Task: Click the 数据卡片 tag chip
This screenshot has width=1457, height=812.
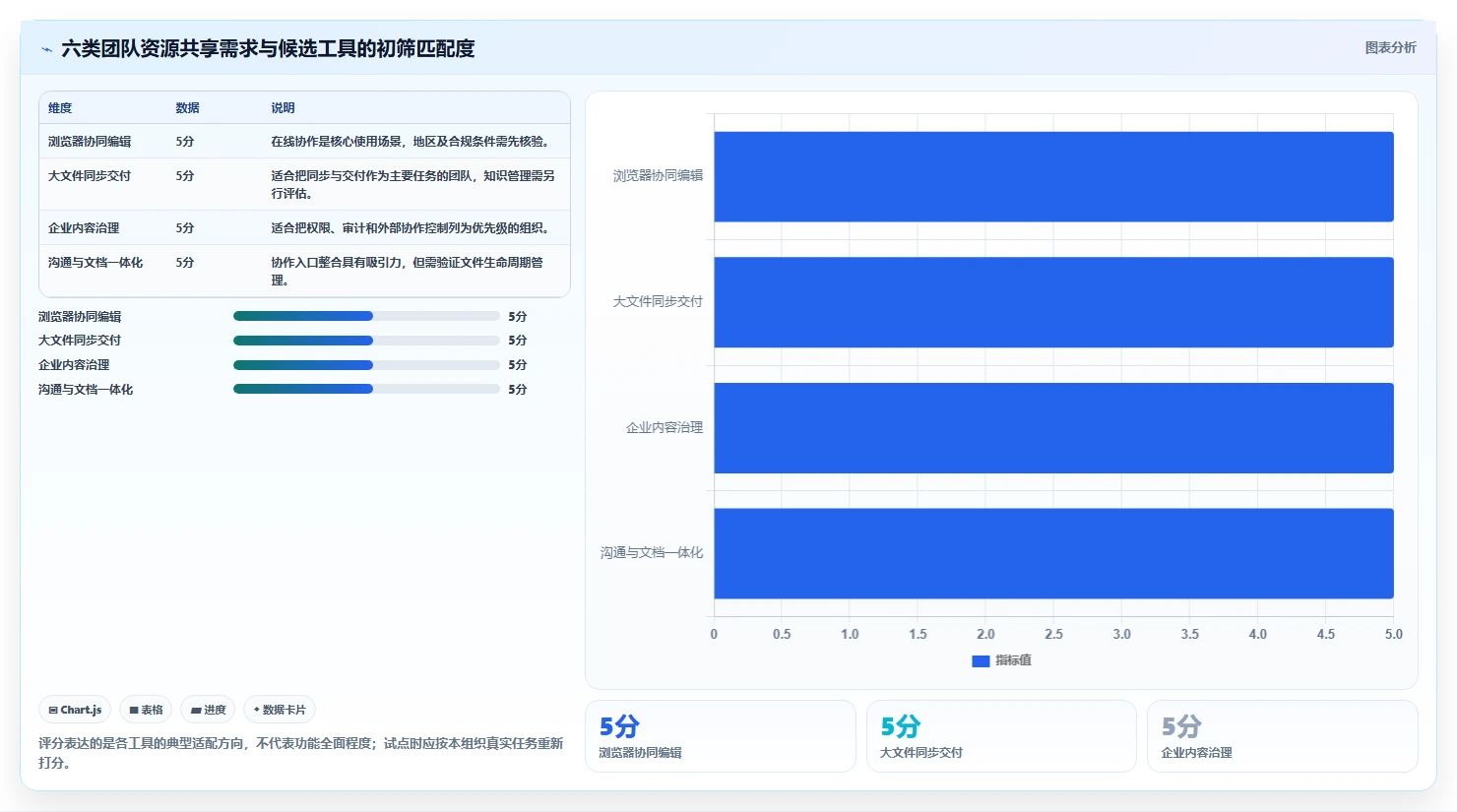Action: click(x=280, y=710)
